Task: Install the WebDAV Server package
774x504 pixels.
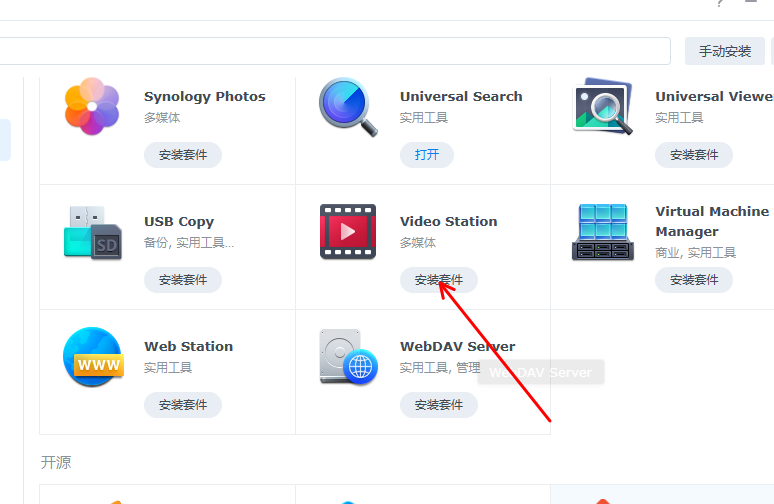Action: click(438, 405)
